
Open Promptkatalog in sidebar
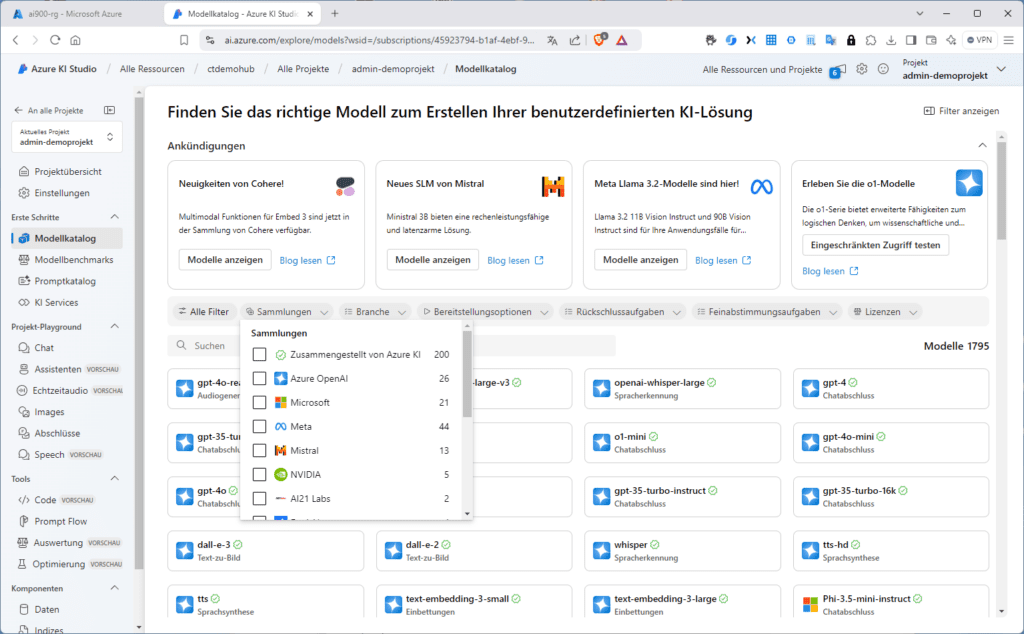point(67,281)
